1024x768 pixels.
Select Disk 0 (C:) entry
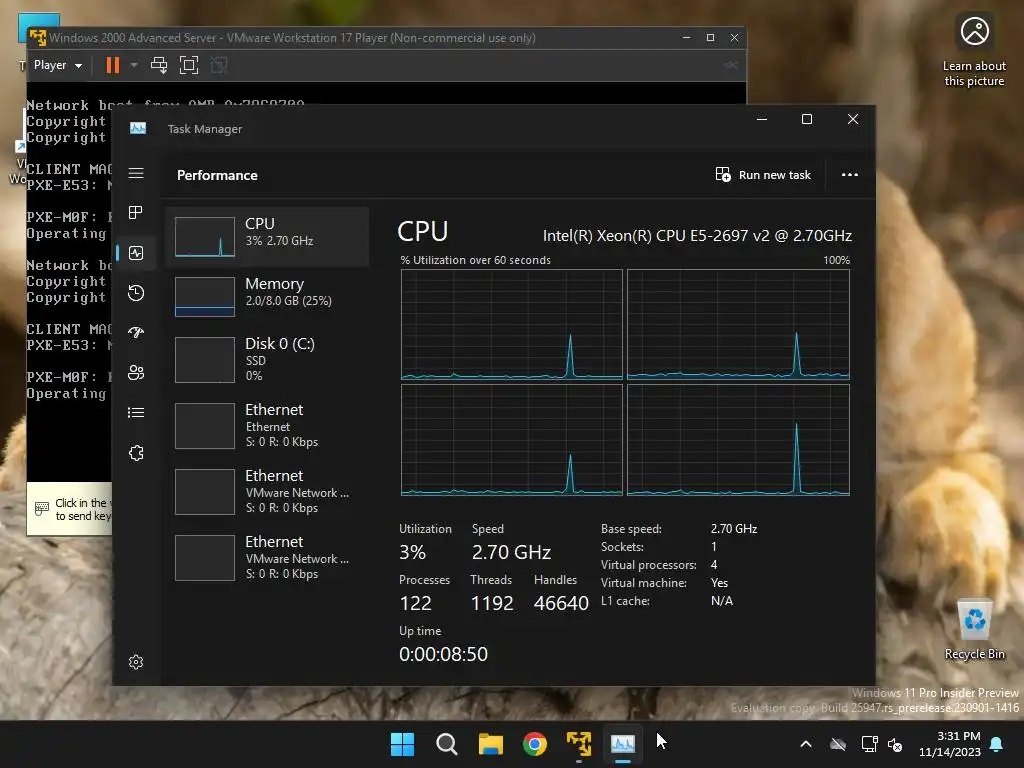tap(268, 359)
